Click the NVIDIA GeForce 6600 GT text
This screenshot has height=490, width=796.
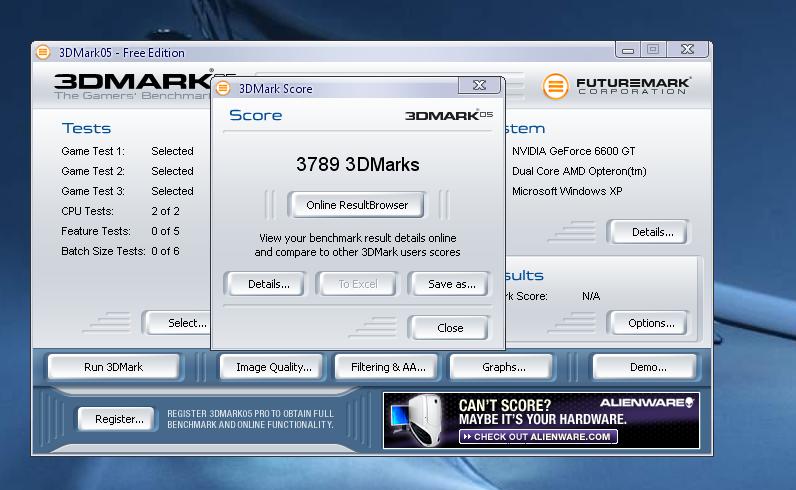pyautogui.click(x=573, y=151)
